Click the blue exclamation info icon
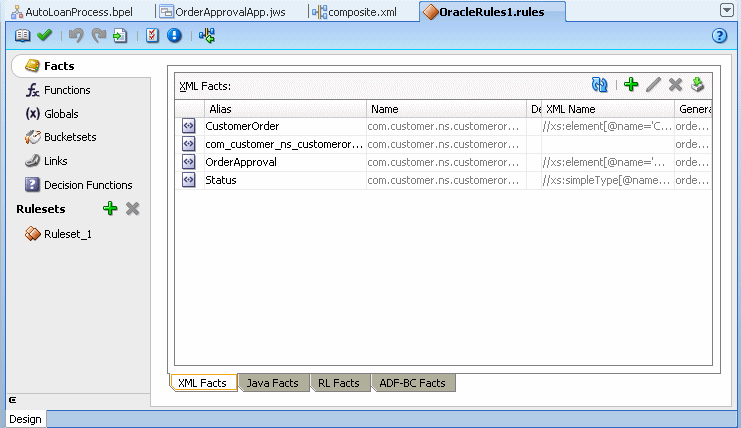This screenshot has width=741, height=428. (174, 35)
